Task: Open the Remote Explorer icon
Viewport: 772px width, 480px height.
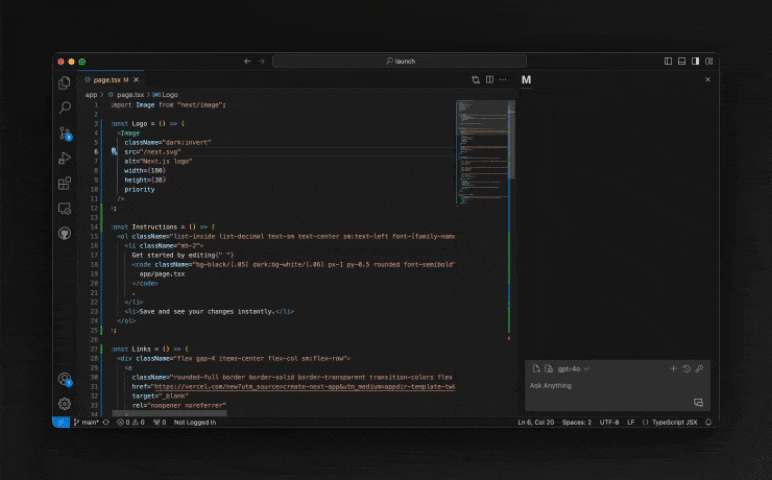Action: pyautogui.click(x=64, y=208)
